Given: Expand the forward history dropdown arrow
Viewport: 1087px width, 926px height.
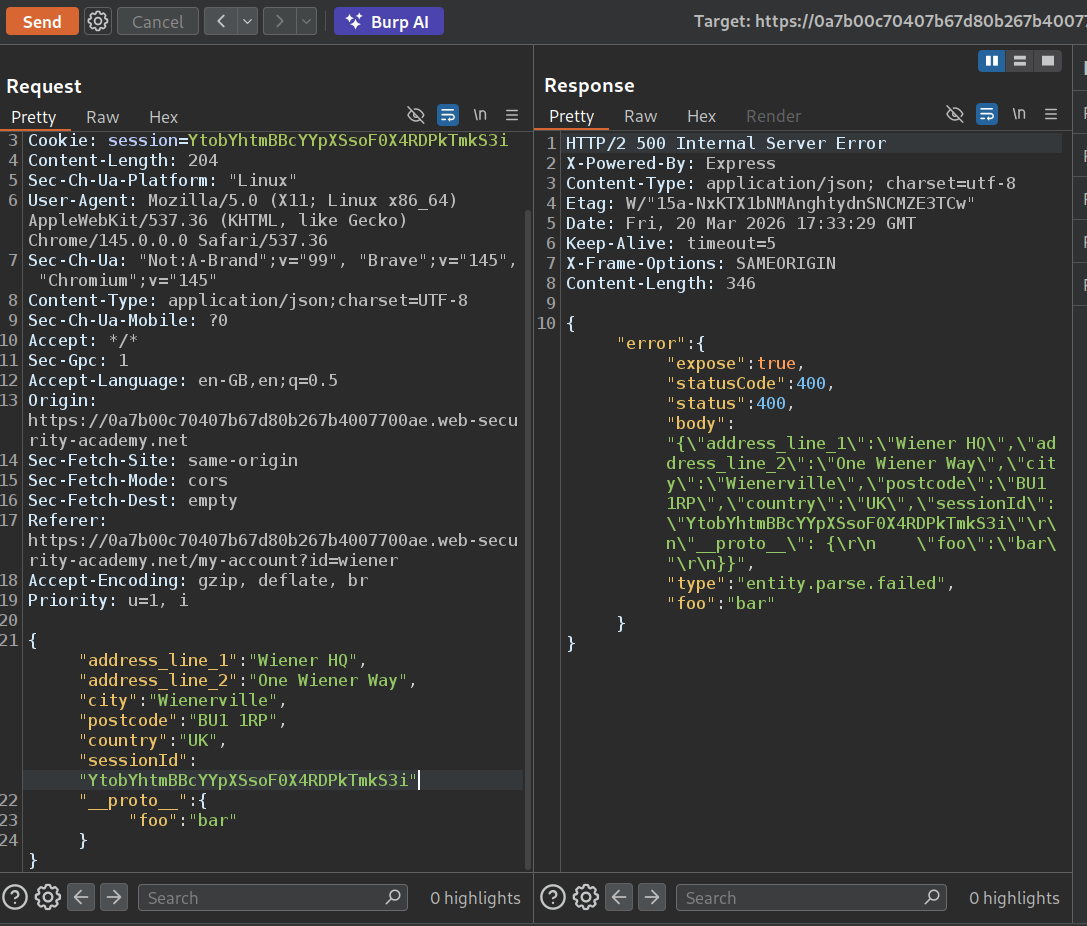Looking at the screenshot, I should click(306, 21).
